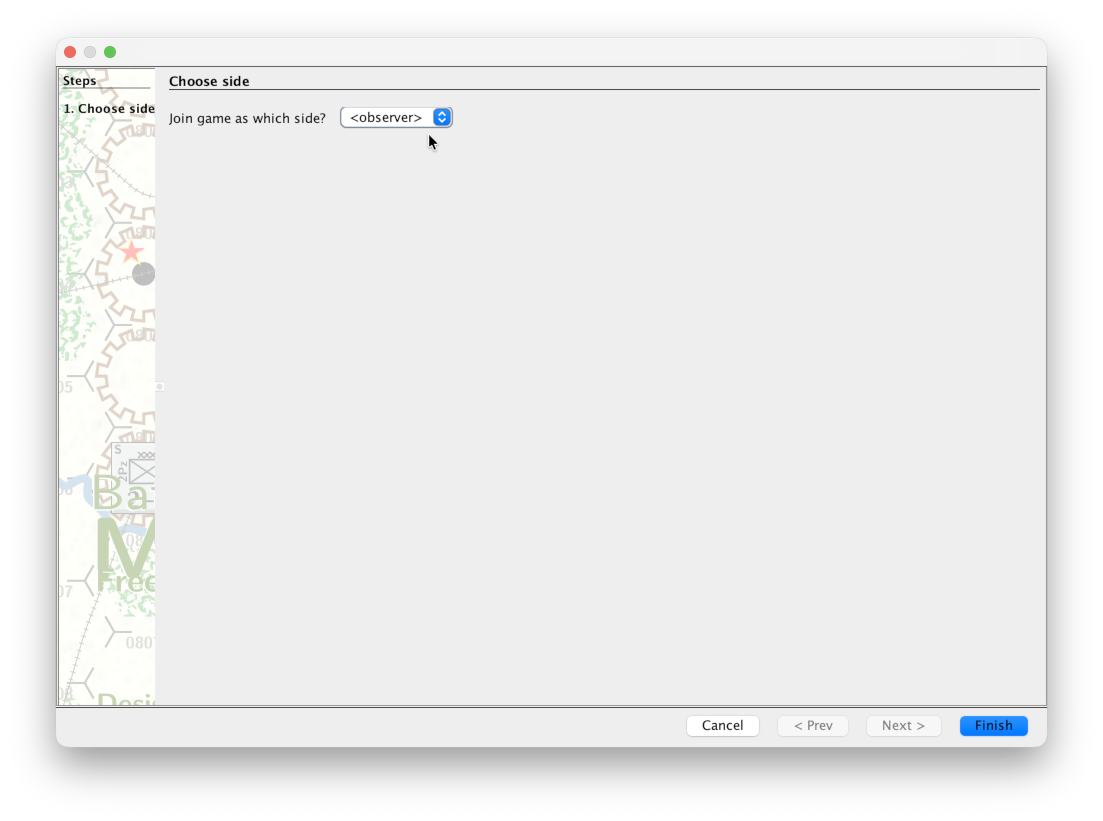Click the green 'Free' text on the map
The width and height of the screenshot is (1103, 821).
(x=127, y=582)
